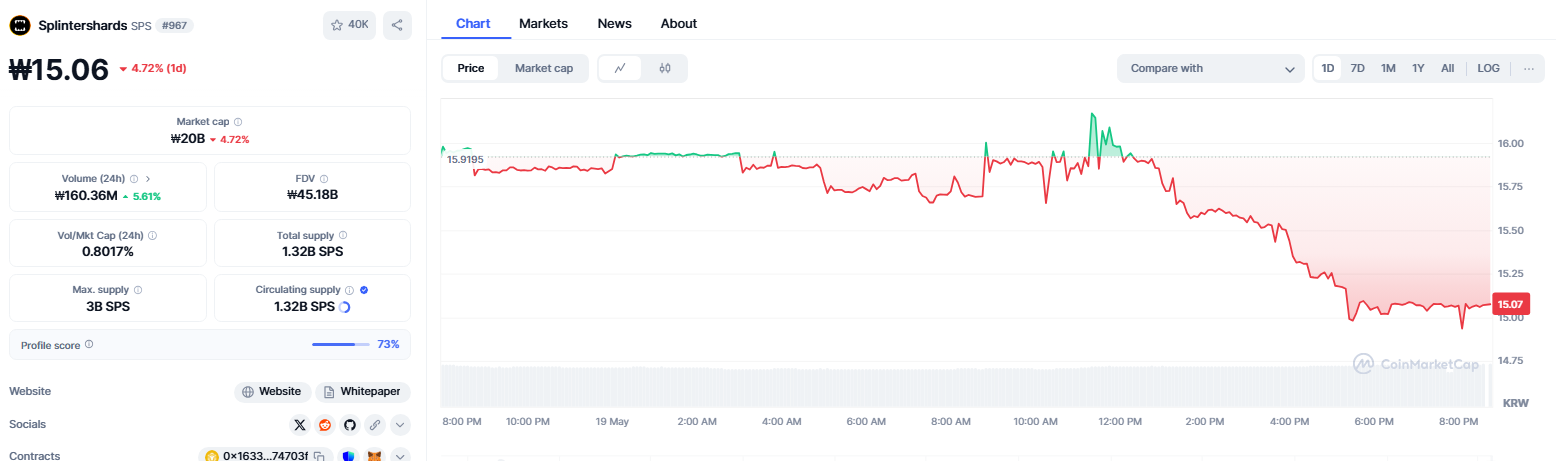Screen dimensions: 1556x461
Task: Click the Profile score info icon
Action: pyautogui.click(x=89, y=344)
